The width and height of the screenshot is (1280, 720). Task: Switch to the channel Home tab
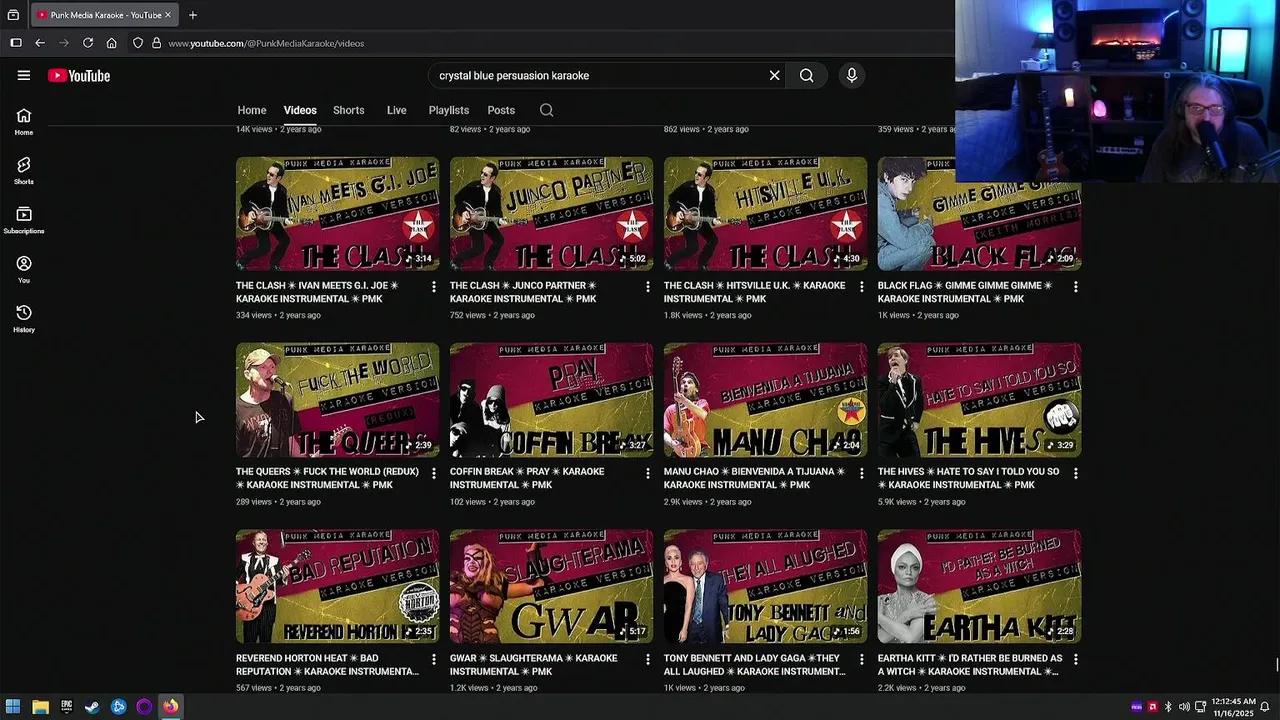tap(252, 110)
